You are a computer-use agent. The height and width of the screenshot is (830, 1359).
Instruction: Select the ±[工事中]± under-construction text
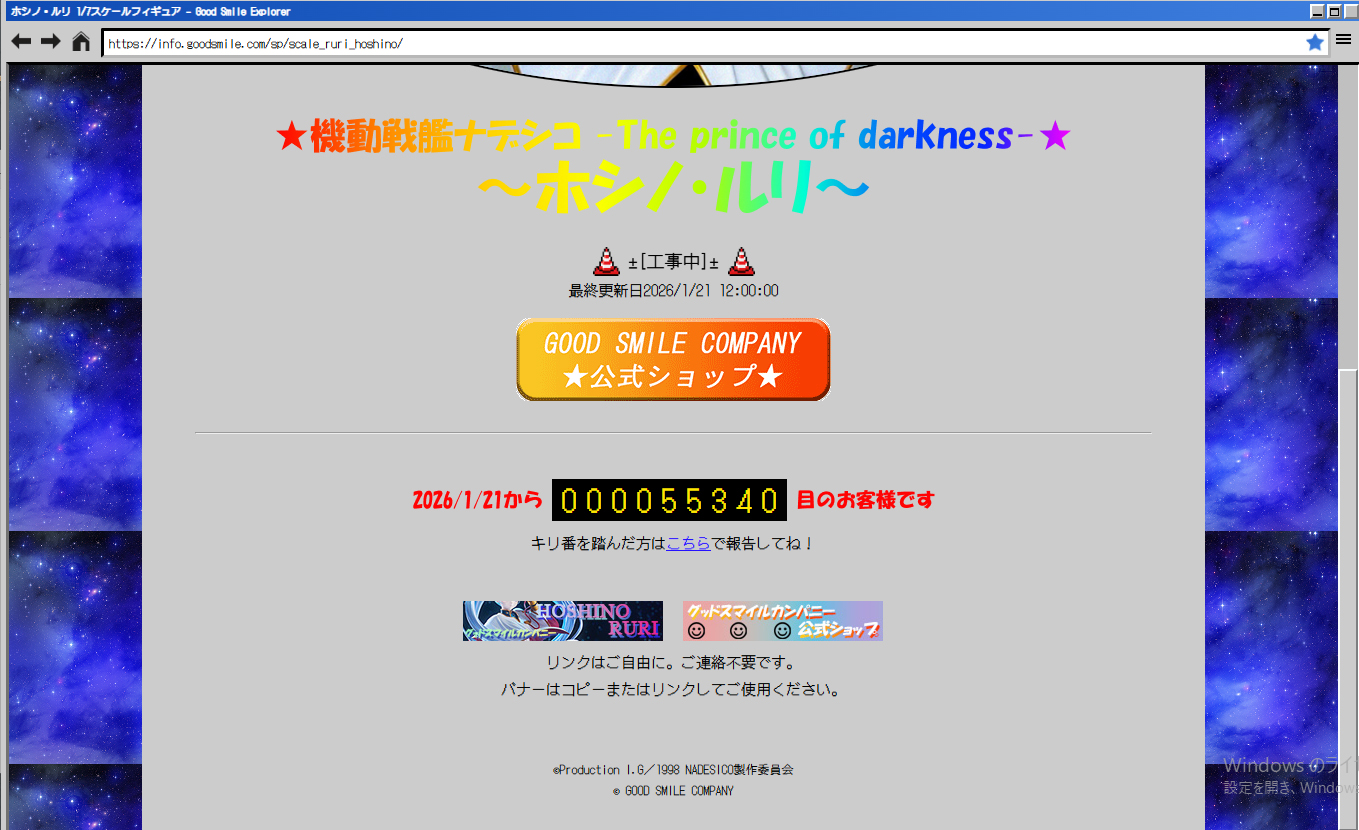tap(674, 262)
